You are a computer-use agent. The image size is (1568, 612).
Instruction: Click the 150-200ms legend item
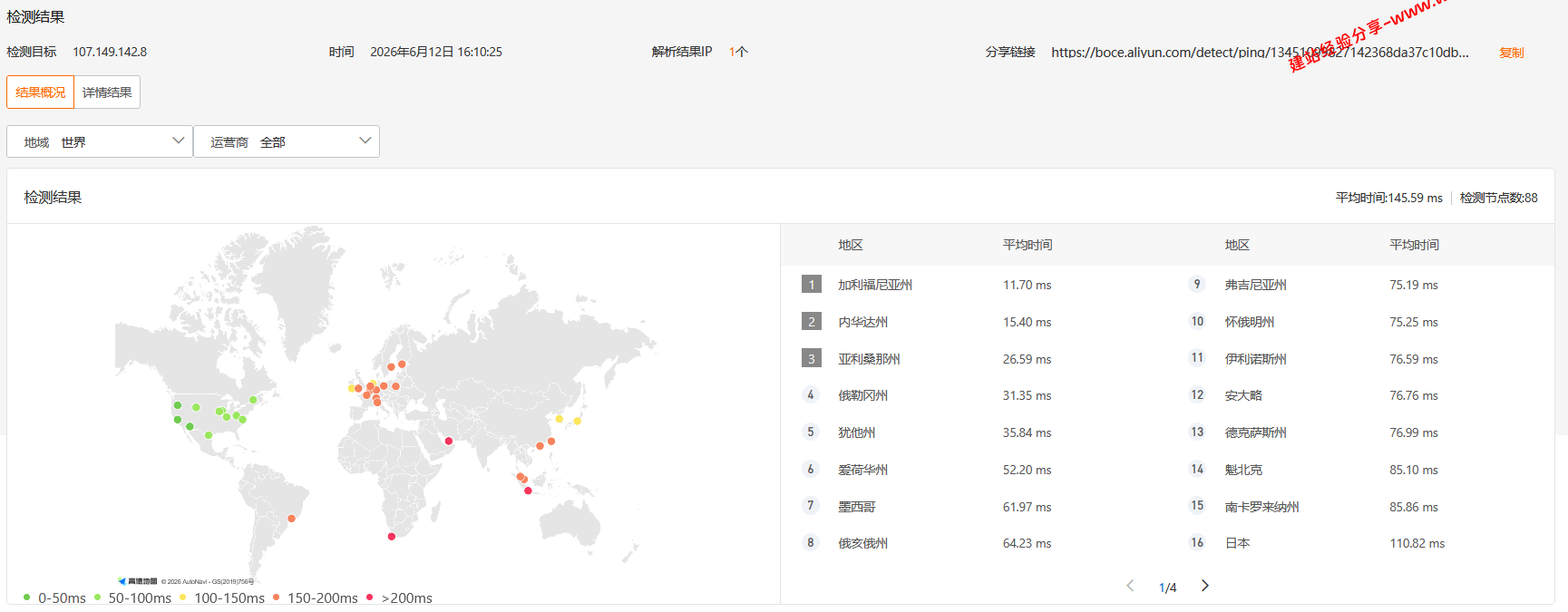point(315,598)
